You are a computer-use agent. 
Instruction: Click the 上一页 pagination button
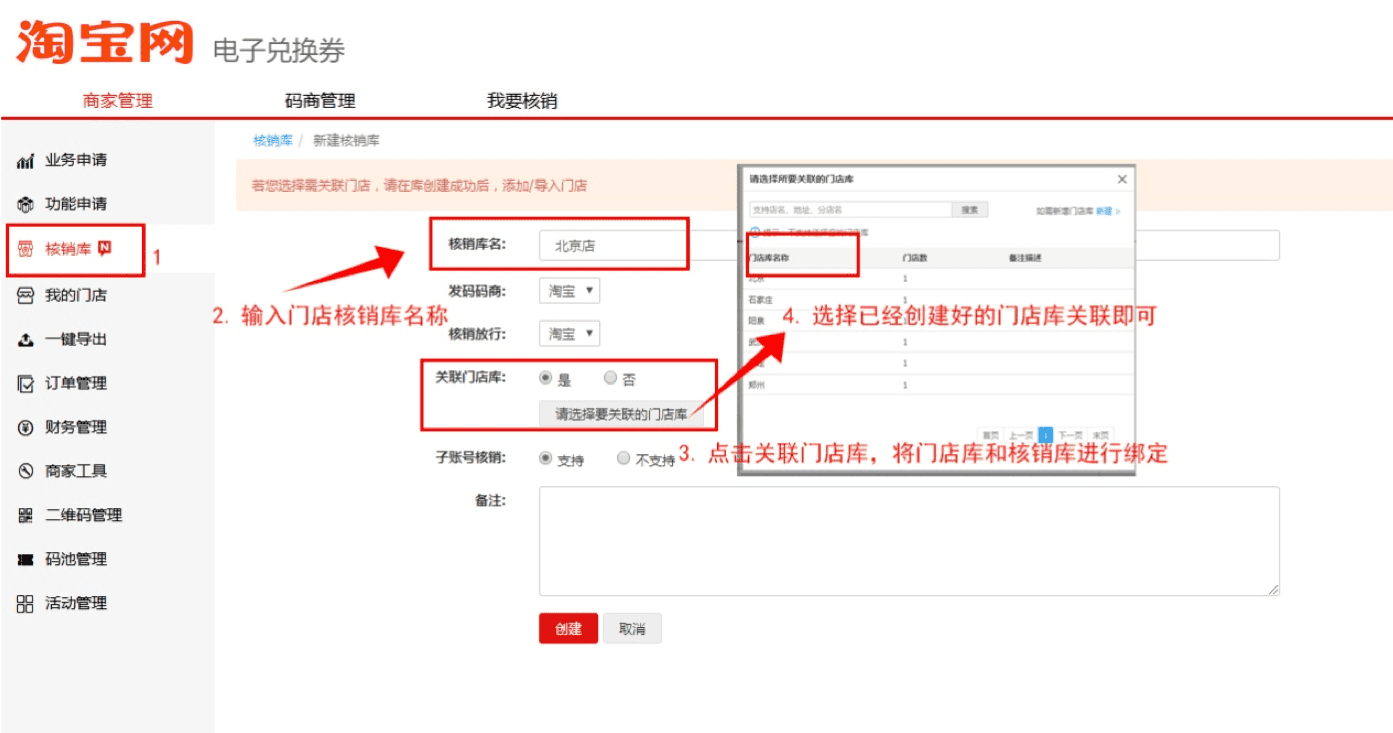point(1020,435)
